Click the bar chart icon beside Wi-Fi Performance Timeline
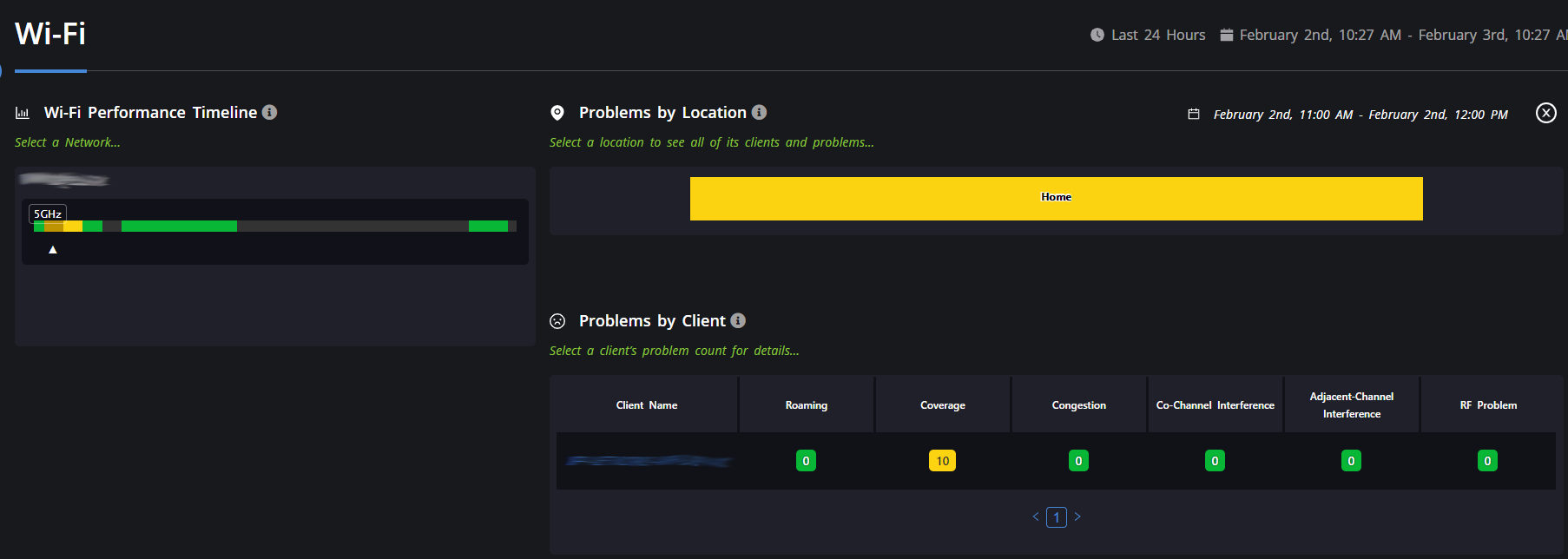This screenshot has height=559, width=1568. tap(23, 113)
